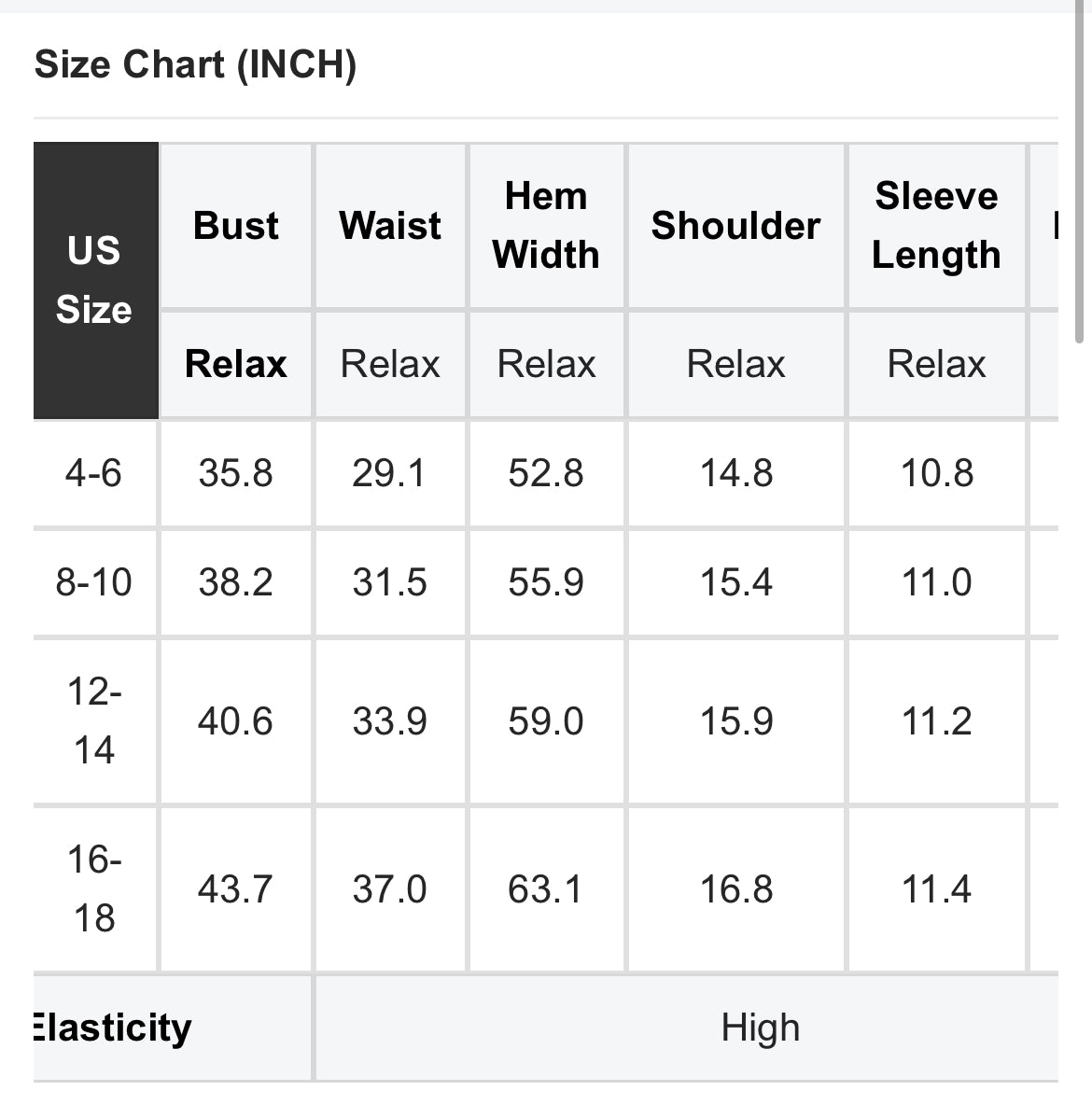Click the Size Chart (INCH) heading
This screenshot has width=1092, height=1105.
tap(195, 65)
